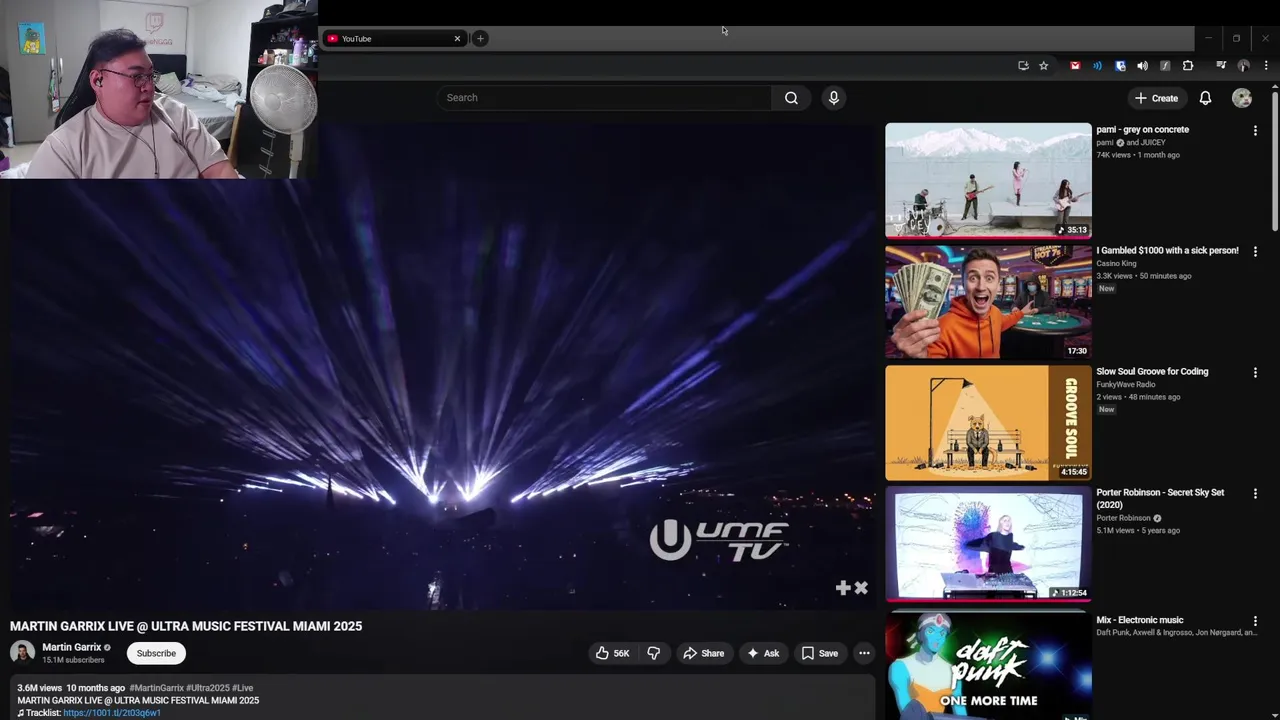The height and width of the screenshot is (720, 1280).
Task: Open I Gambled $1000 video thumbnail
Action: [988, 302]
